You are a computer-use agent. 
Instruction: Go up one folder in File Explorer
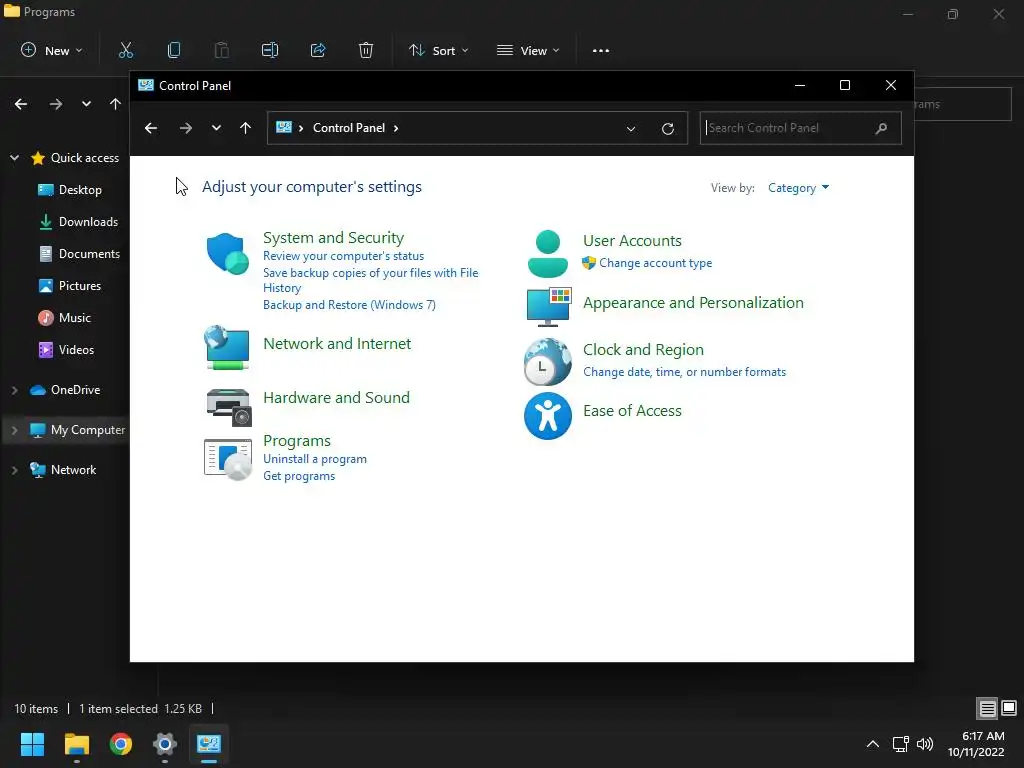116,104
